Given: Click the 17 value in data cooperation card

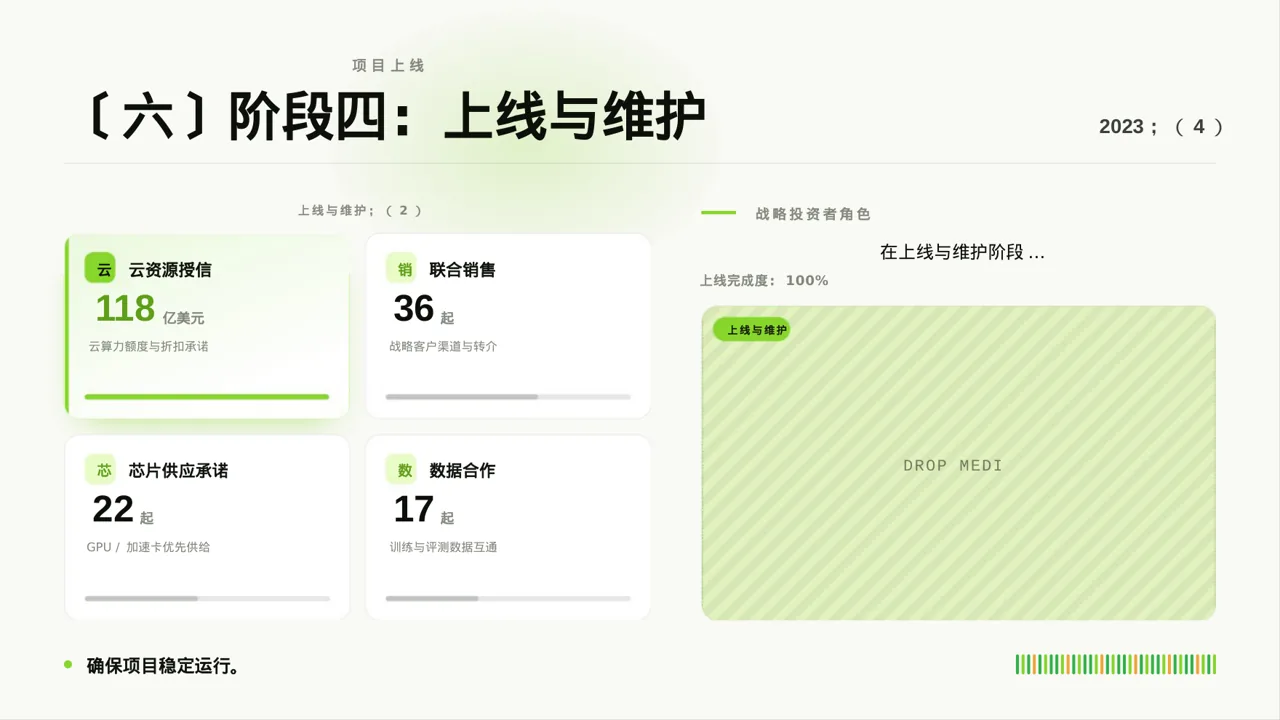Looking at the screenshot, I should point(413,509).
